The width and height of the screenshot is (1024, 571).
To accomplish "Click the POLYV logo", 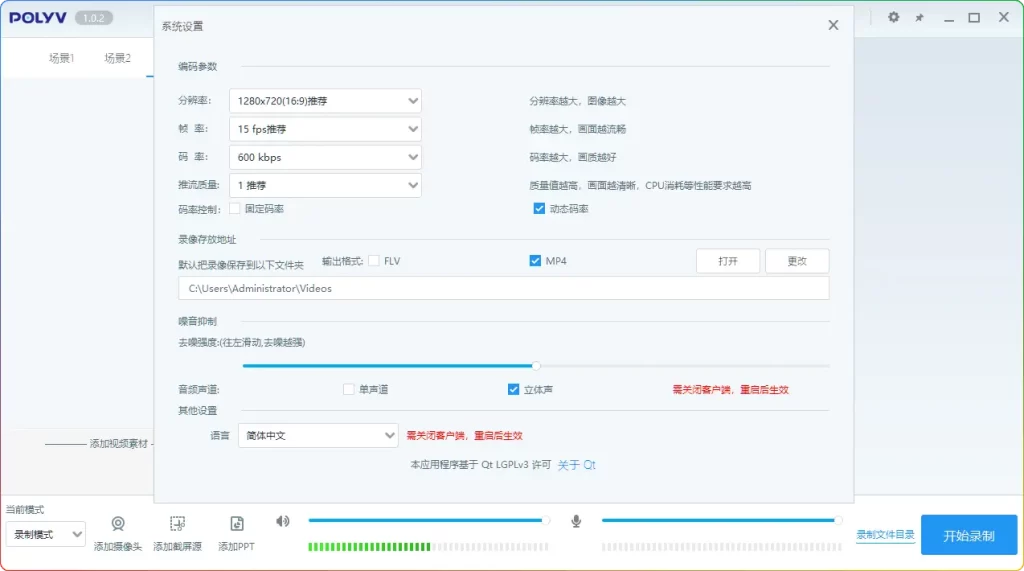I will [x=38, y=18].
